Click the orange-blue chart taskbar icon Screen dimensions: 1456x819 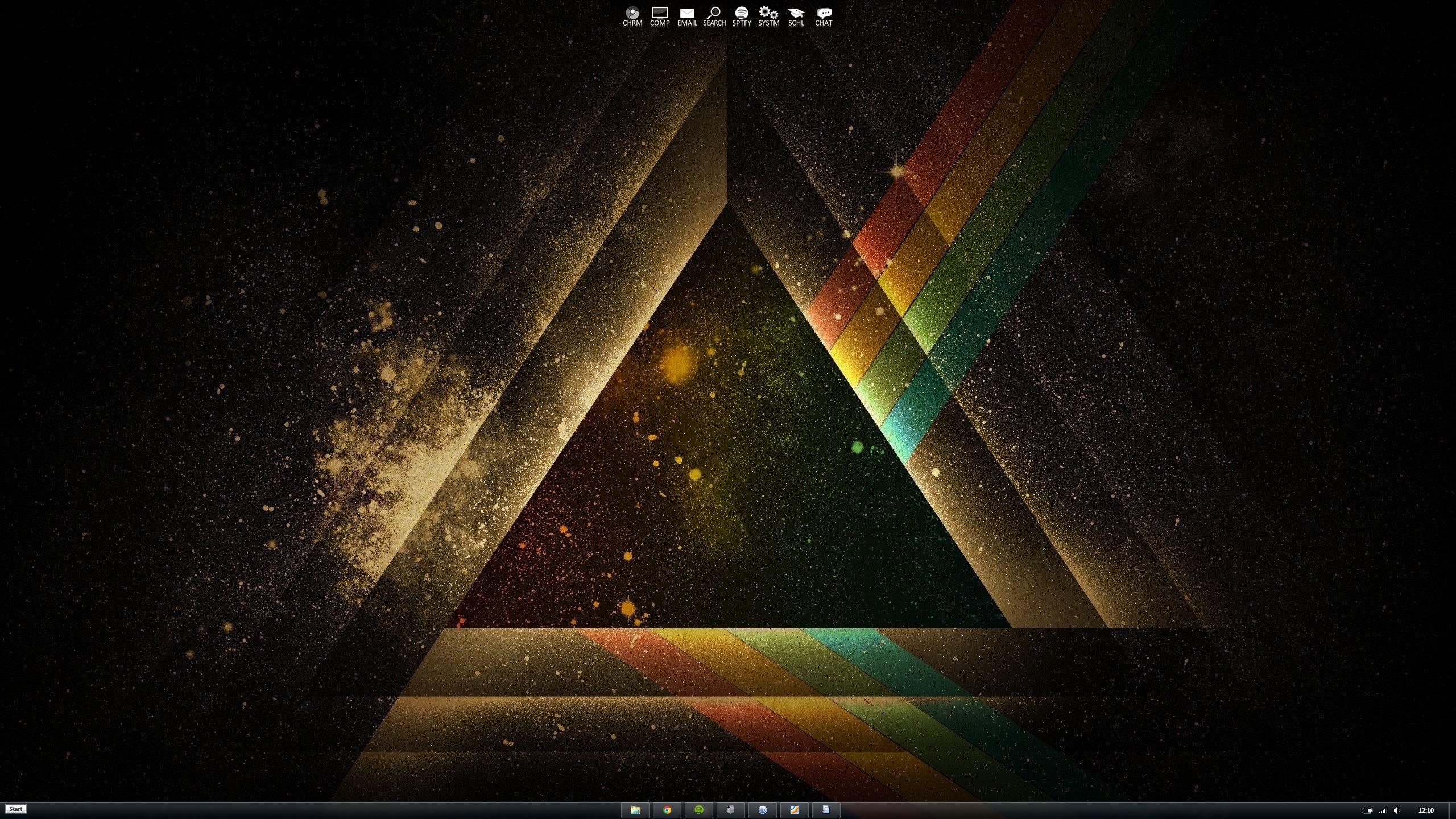795,810
